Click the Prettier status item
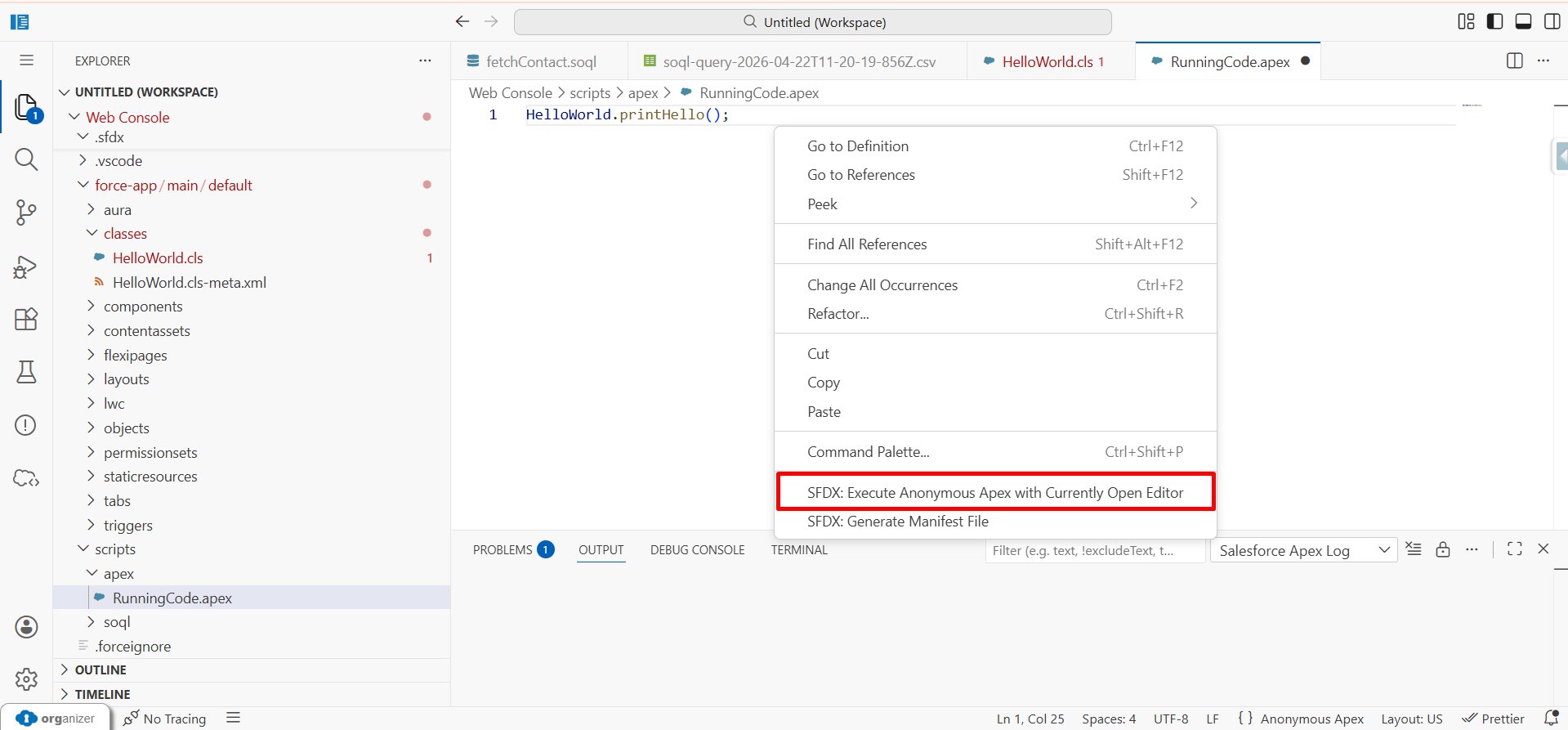Image resolution: width=1568 pixels, height=730 pixels. 1493,719
